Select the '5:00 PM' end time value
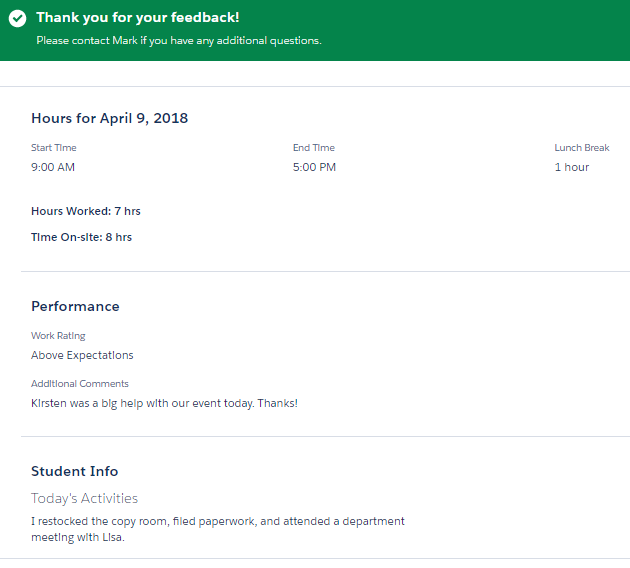 314,167
